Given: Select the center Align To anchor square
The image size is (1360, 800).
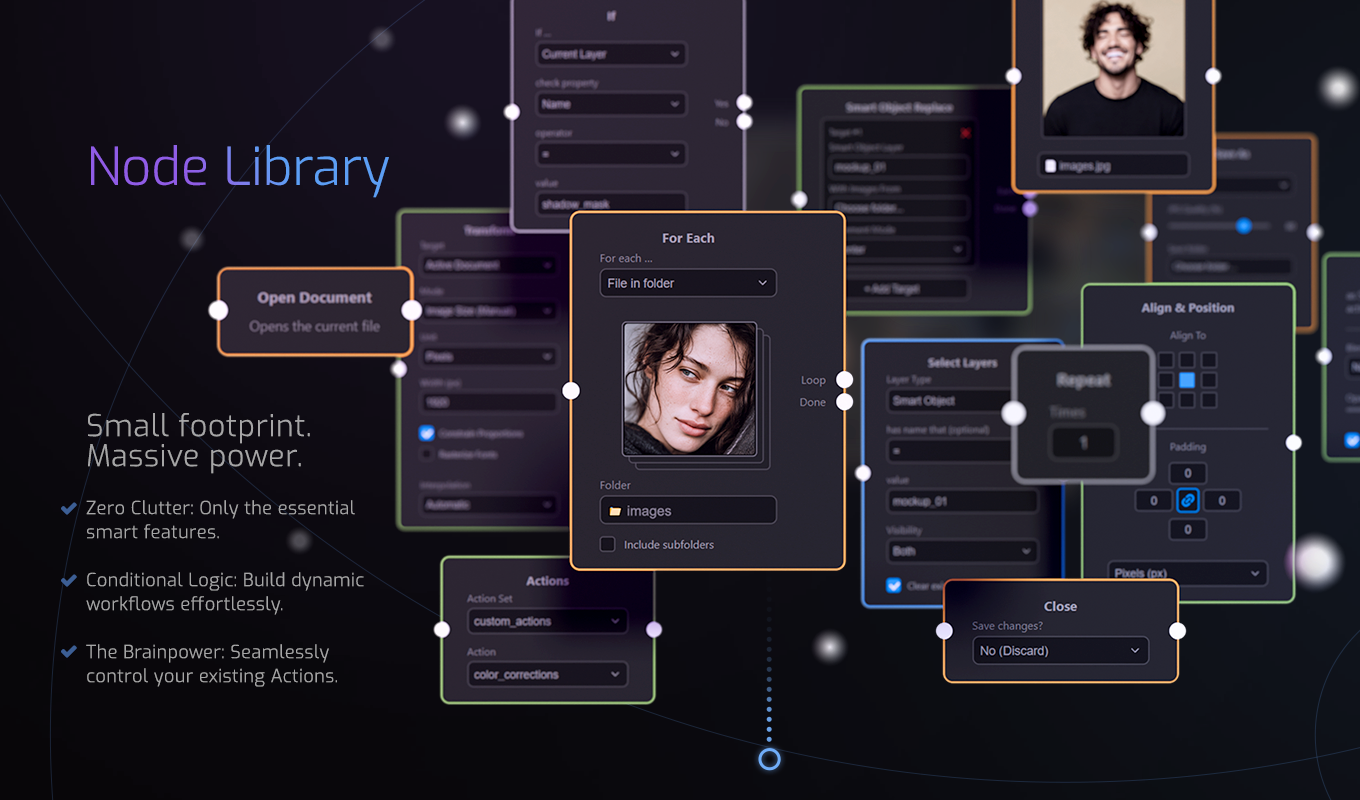Looking at the screenshot, I should pyautogui.click(x=1187, y=380).
